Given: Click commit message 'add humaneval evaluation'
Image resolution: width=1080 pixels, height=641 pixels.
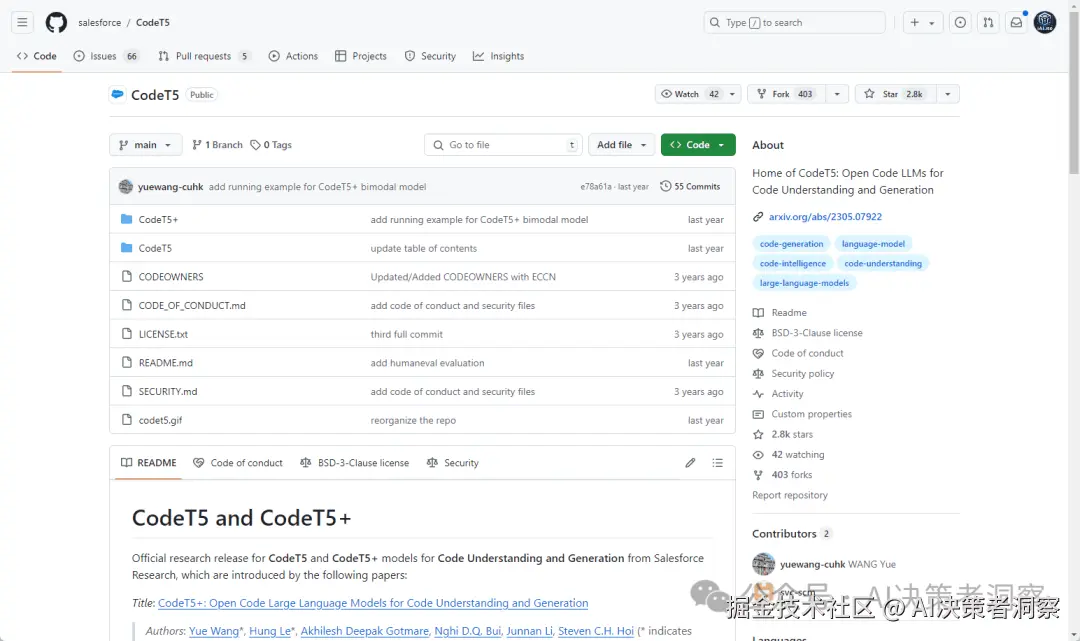Looking at the screenshot, I should [x=427, y=363].
